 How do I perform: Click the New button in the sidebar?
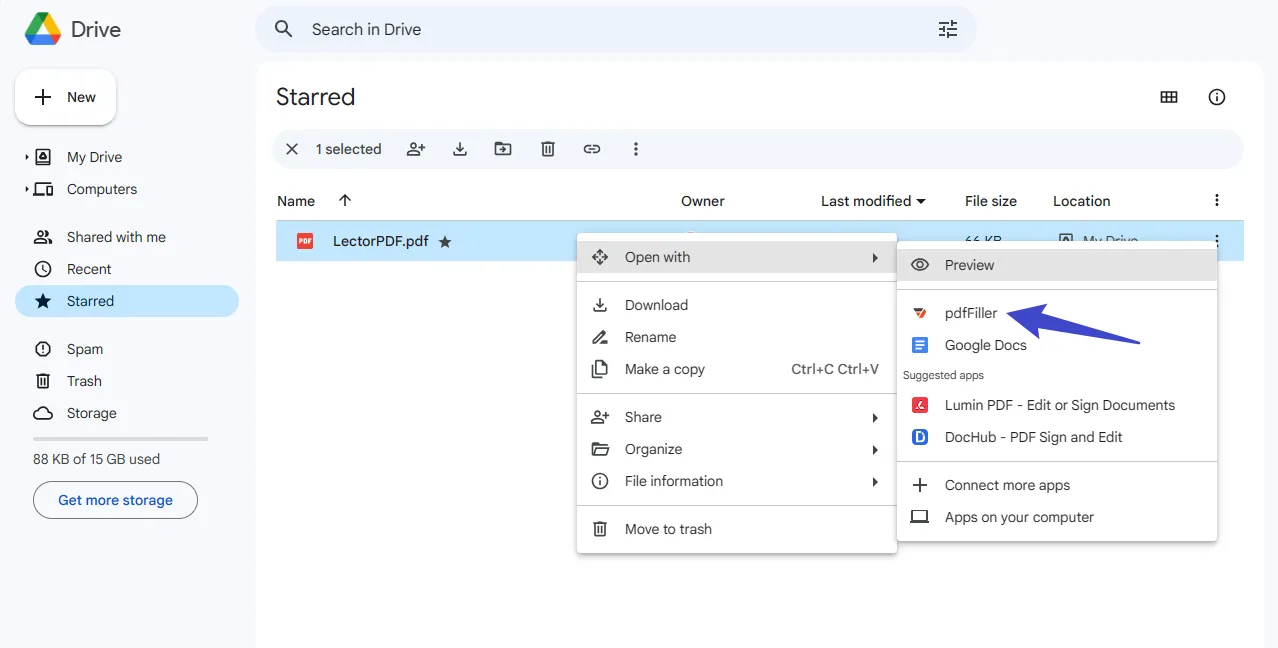click(x=65, y=97)
